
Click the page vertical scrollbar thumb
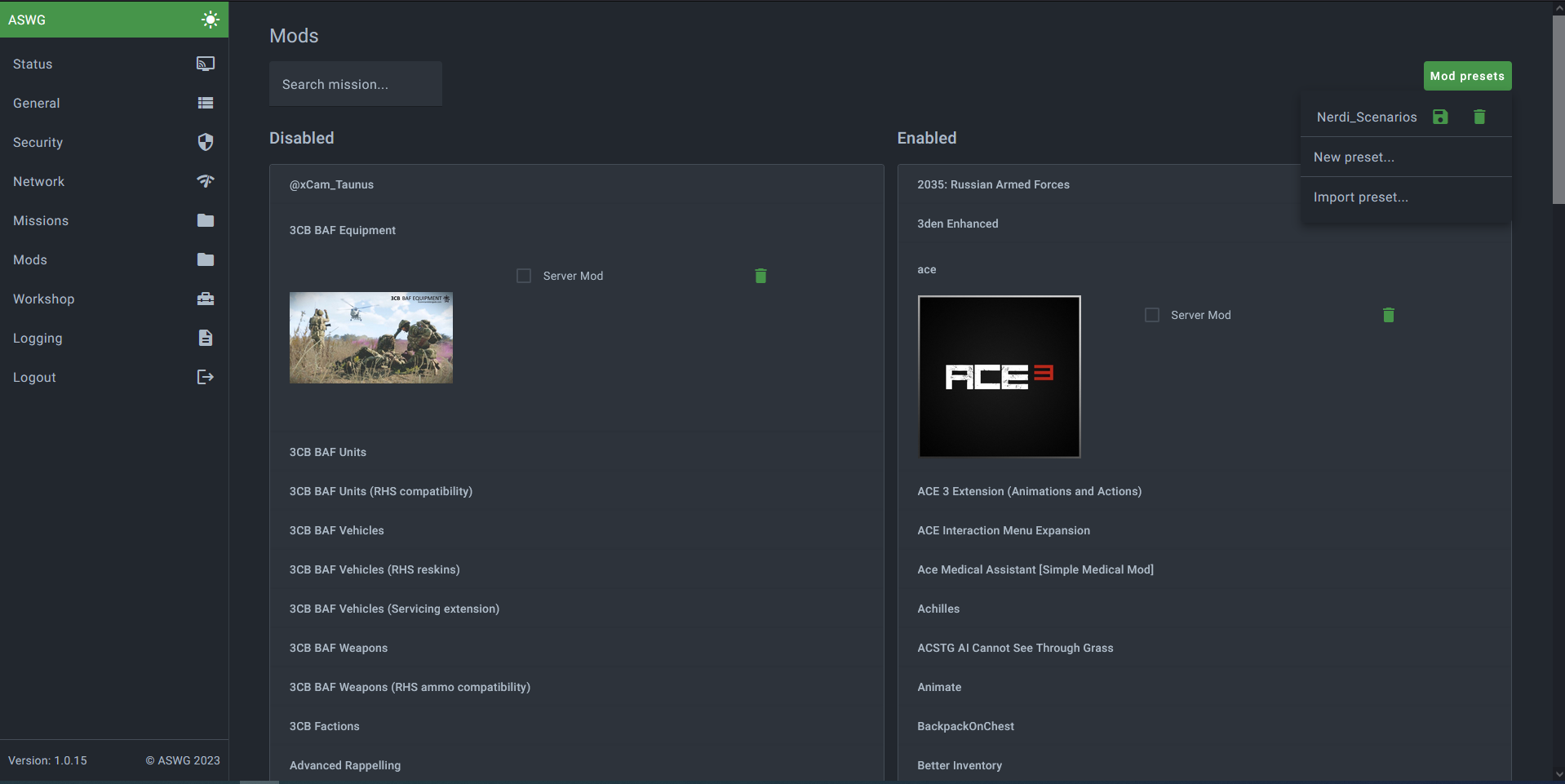1558,109
